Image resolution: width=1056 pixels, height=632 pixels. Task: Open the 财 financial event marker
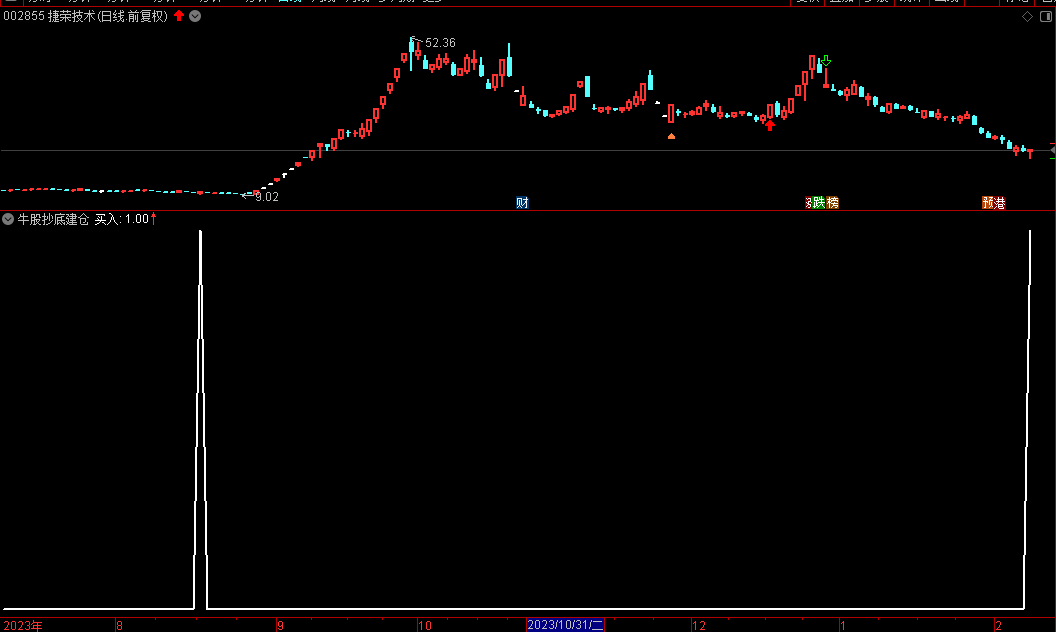point(522,203)
